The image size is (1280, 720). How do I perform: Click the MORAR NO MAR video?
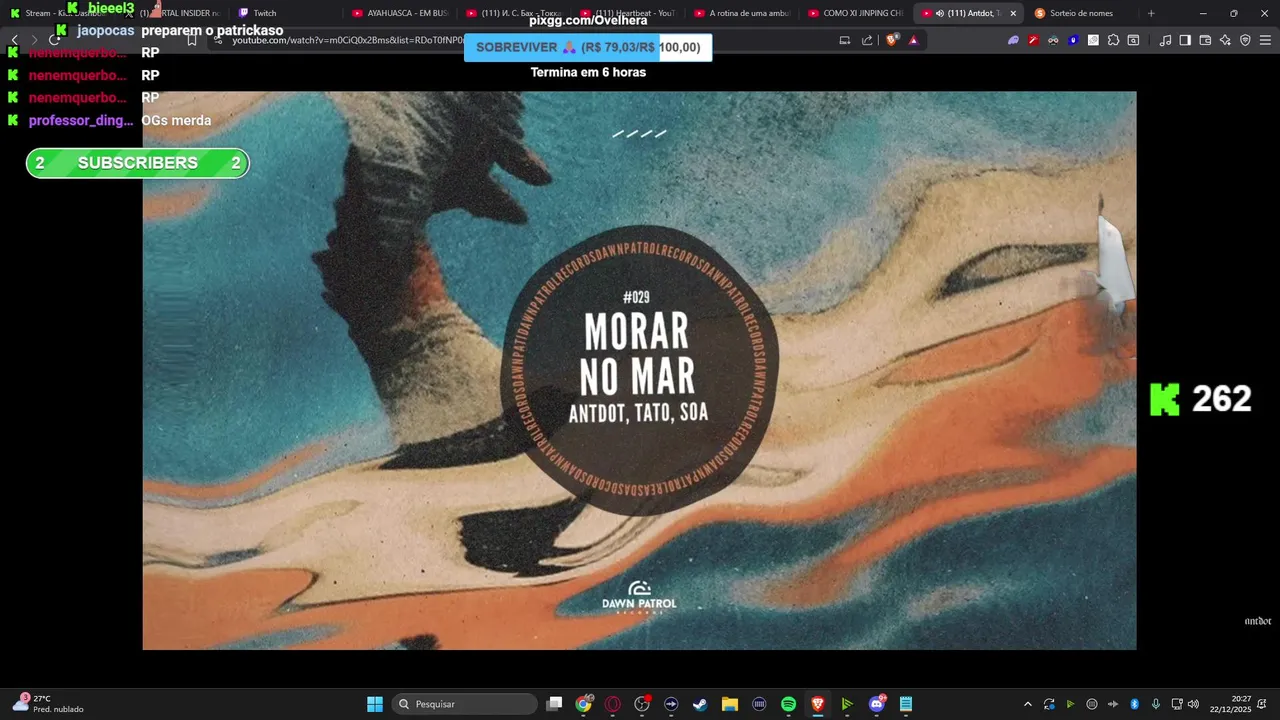pyautogui.click(x=639, y=371)
